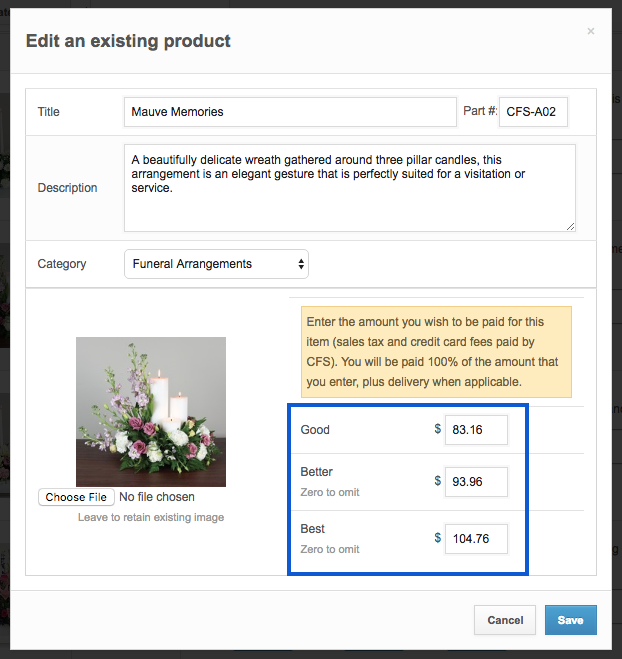The image size is (622, 659).
Task: Click the dollar sign beside Good price
Action: [x=437, y=429]
